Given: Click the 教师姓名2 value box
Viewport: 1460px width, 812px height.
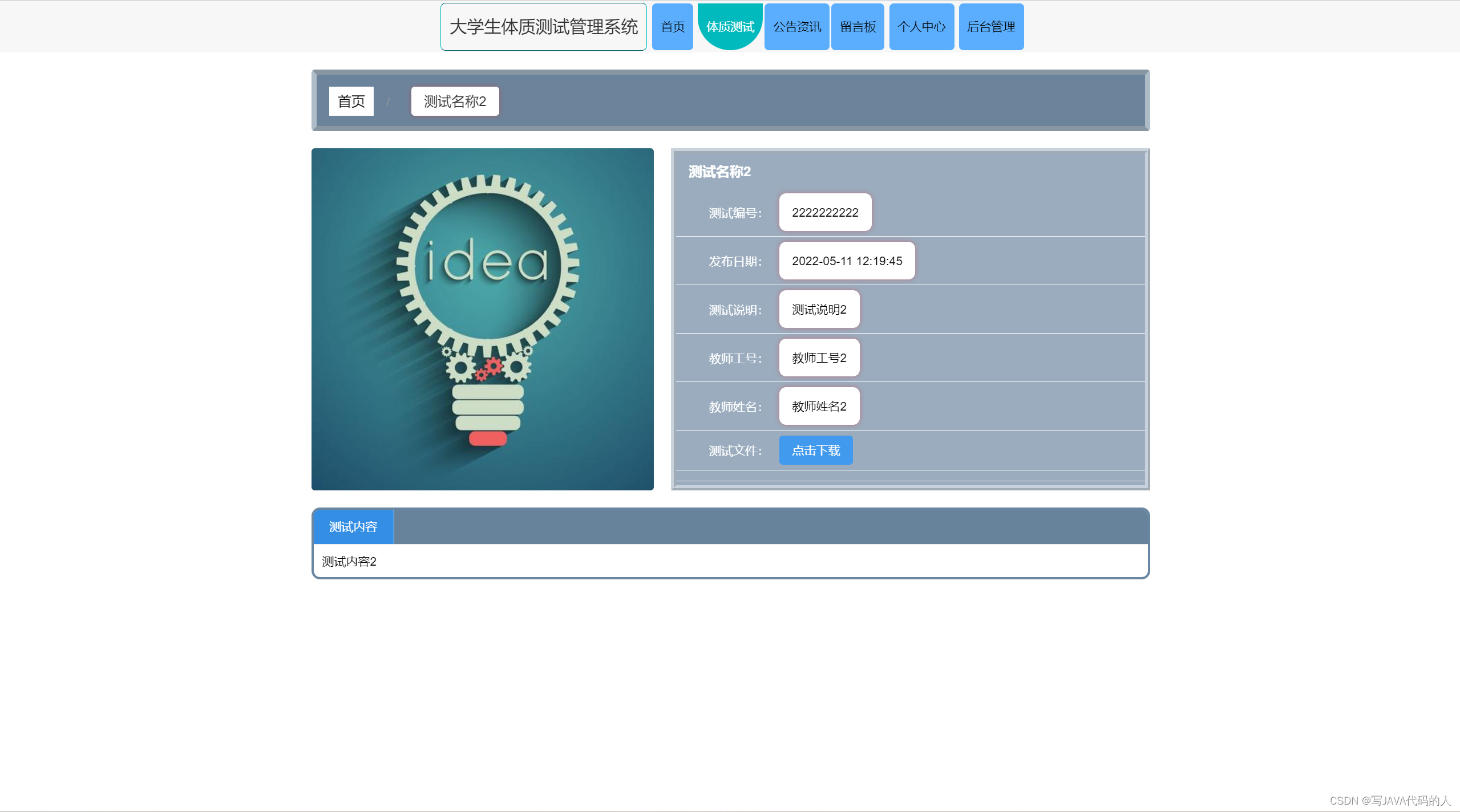Looking at the screenshot, I should (819, 406).
